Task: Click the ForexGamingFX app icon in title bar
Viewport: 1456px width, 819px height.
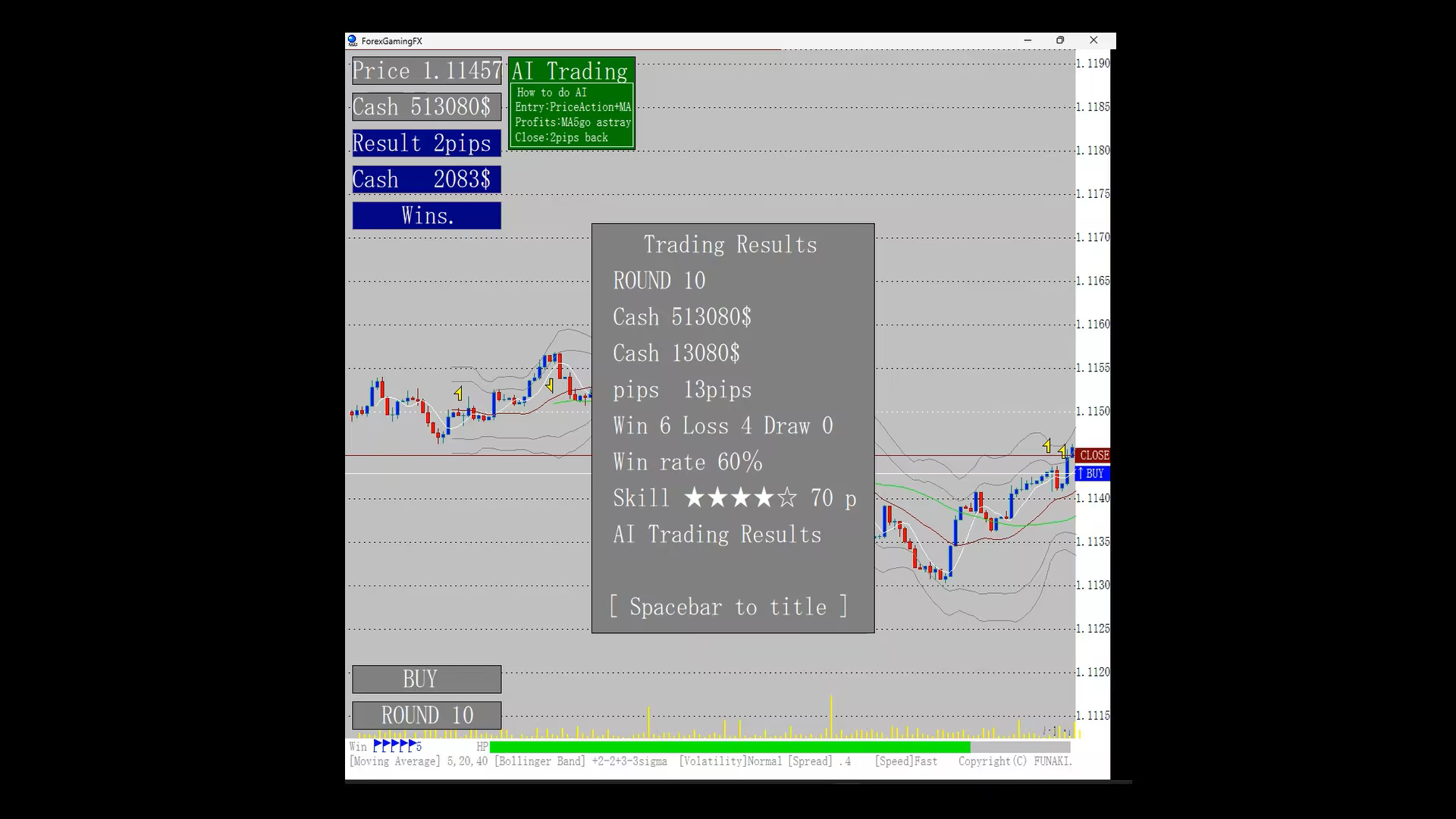Action: tap(352, 40)
